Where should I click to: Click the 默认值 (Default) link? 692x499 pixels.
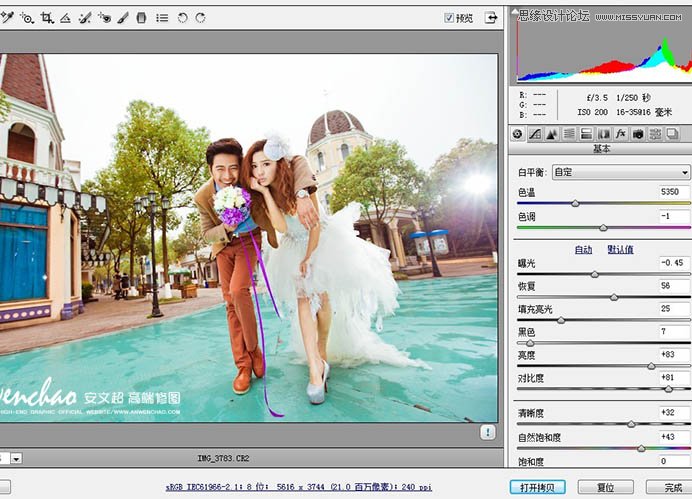(620, 249)
